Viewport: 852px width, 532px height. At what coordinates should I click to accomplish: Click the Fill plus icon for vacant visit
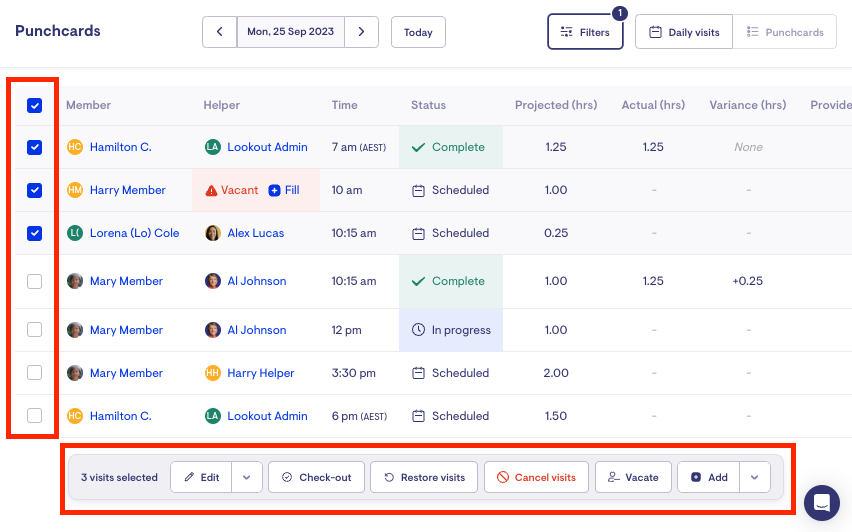pos(274,190)
